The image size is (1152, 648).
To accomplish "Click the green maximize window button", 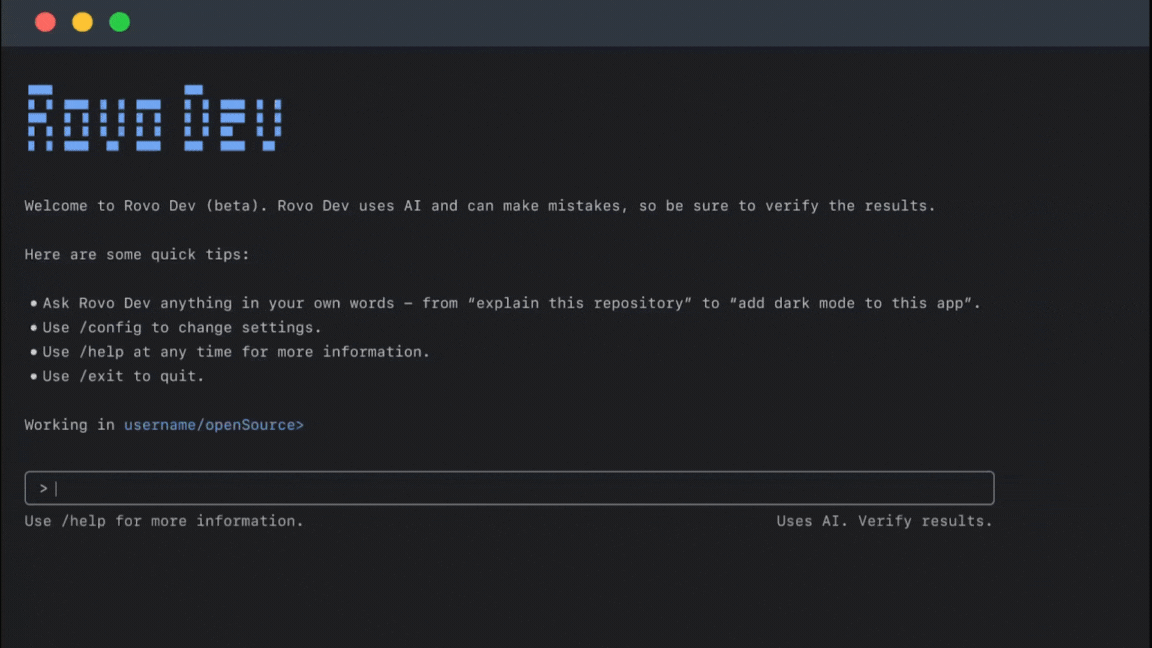I will pos(119,22).
